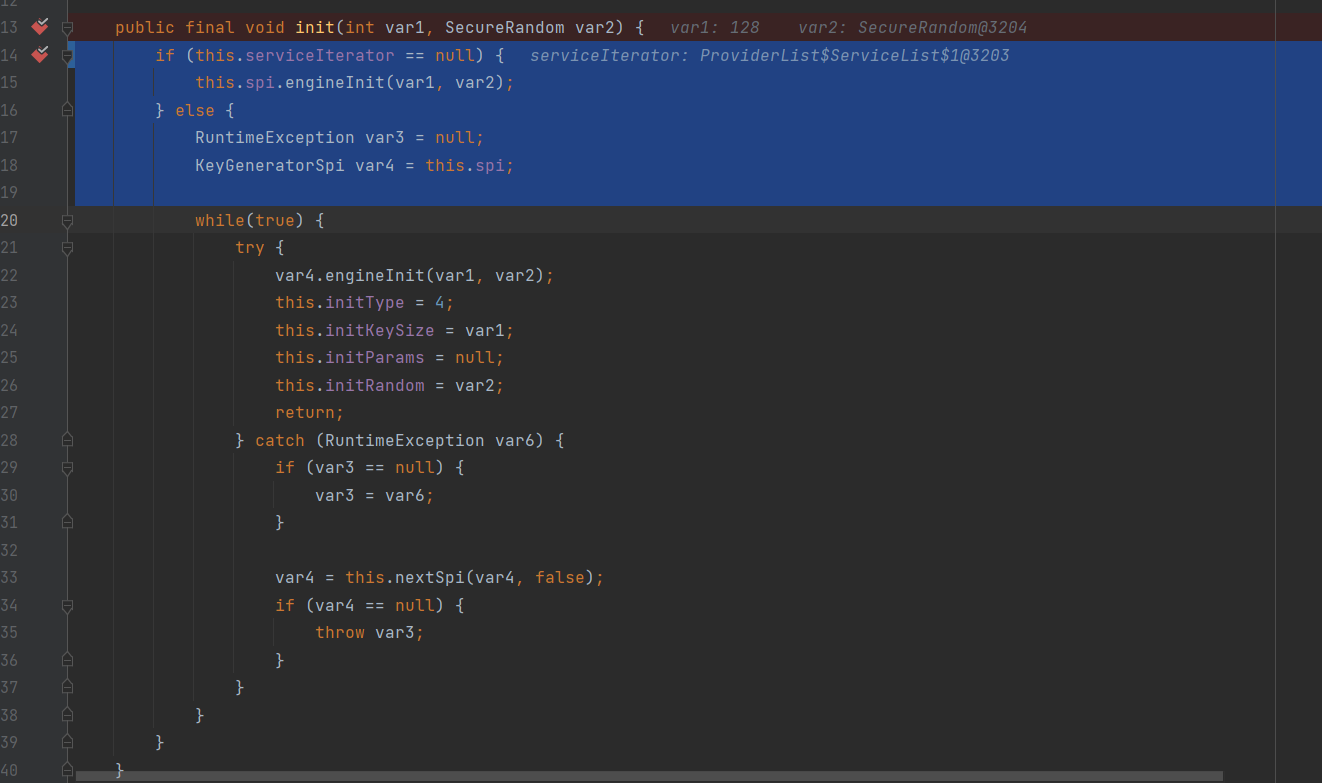
Task: Click fold end marker on line 36
Action: [67, 660]
